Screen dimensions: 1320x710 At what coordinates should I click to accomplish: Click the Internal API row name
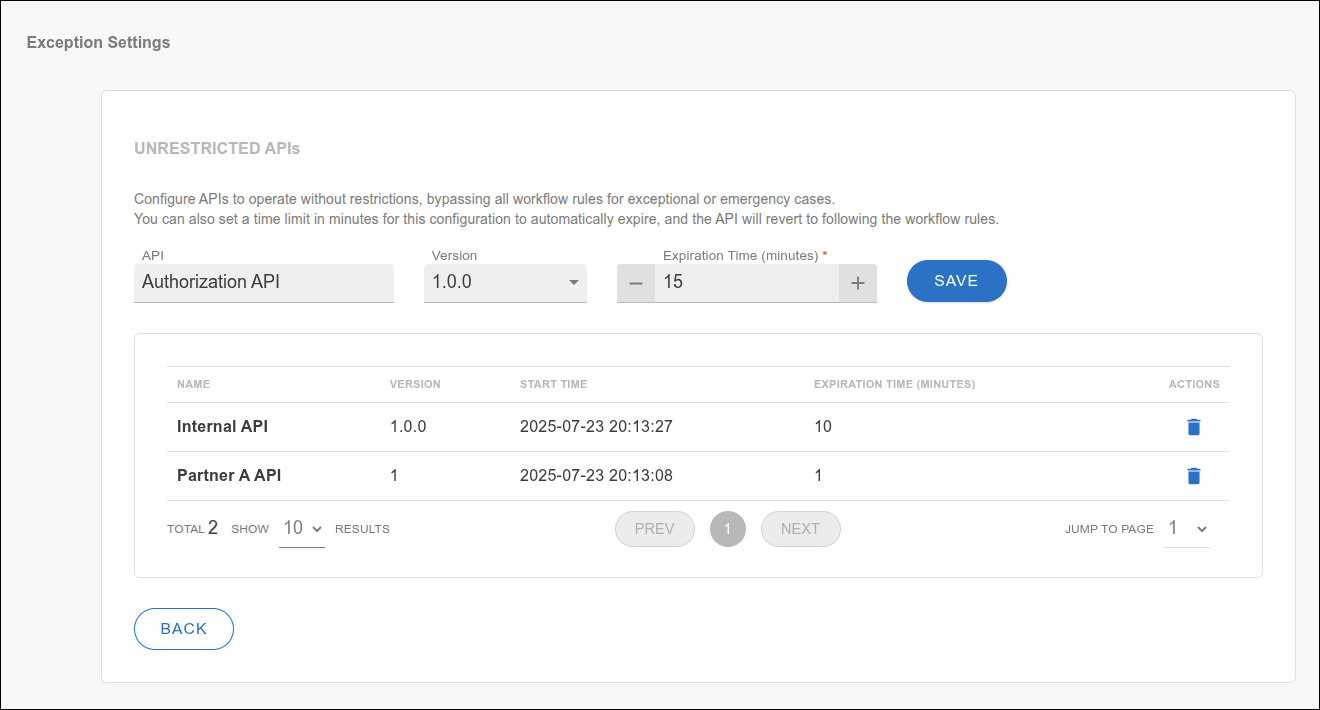point(222,426)
